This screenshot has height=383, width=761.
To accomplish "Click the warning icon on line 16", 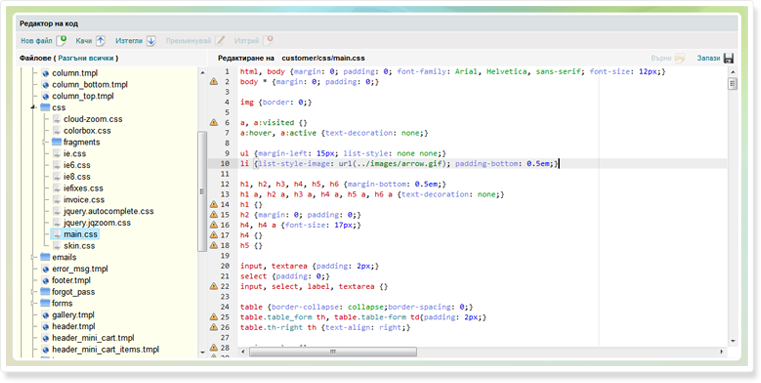I will [214, 225].
